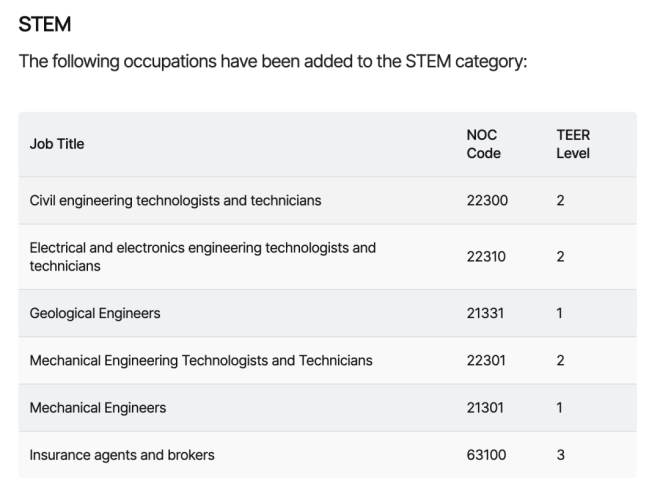
Task: Select the Mechanical Engineering Technologists and Technicians row
Action: coord(327,361)
